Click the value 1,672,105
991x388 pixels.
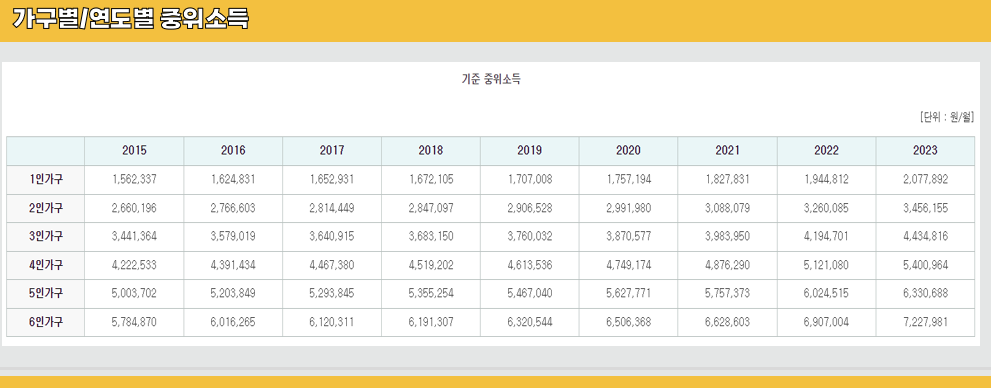[431, 179]
